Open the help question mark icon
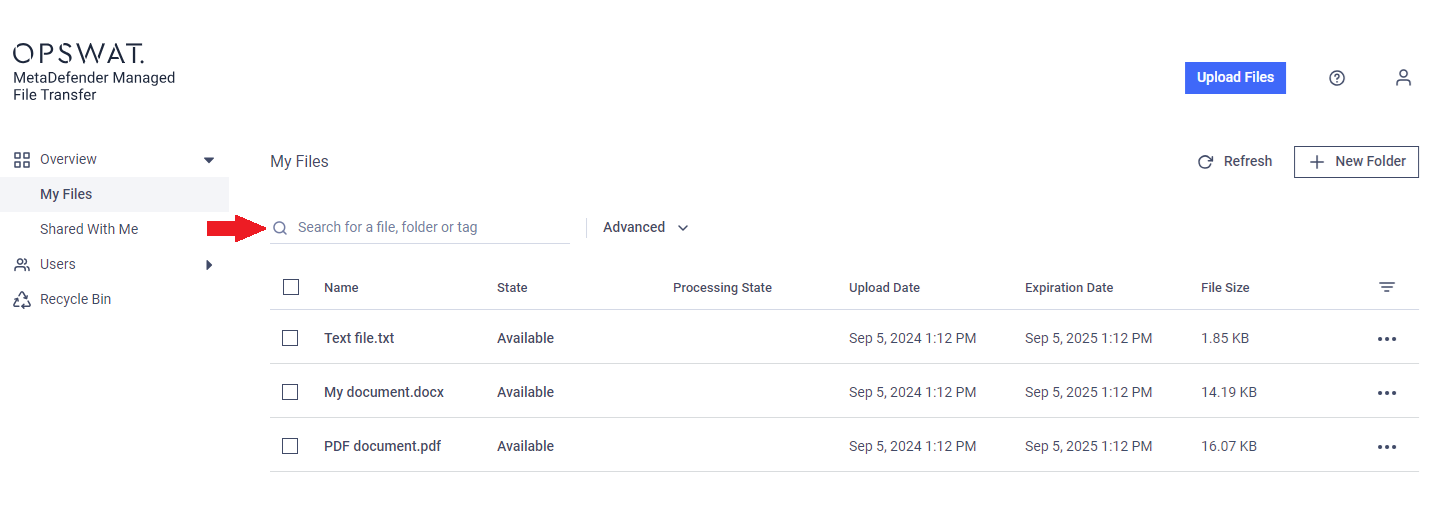This screenshot has width=1438, height=524. (x=1337, y=78)
